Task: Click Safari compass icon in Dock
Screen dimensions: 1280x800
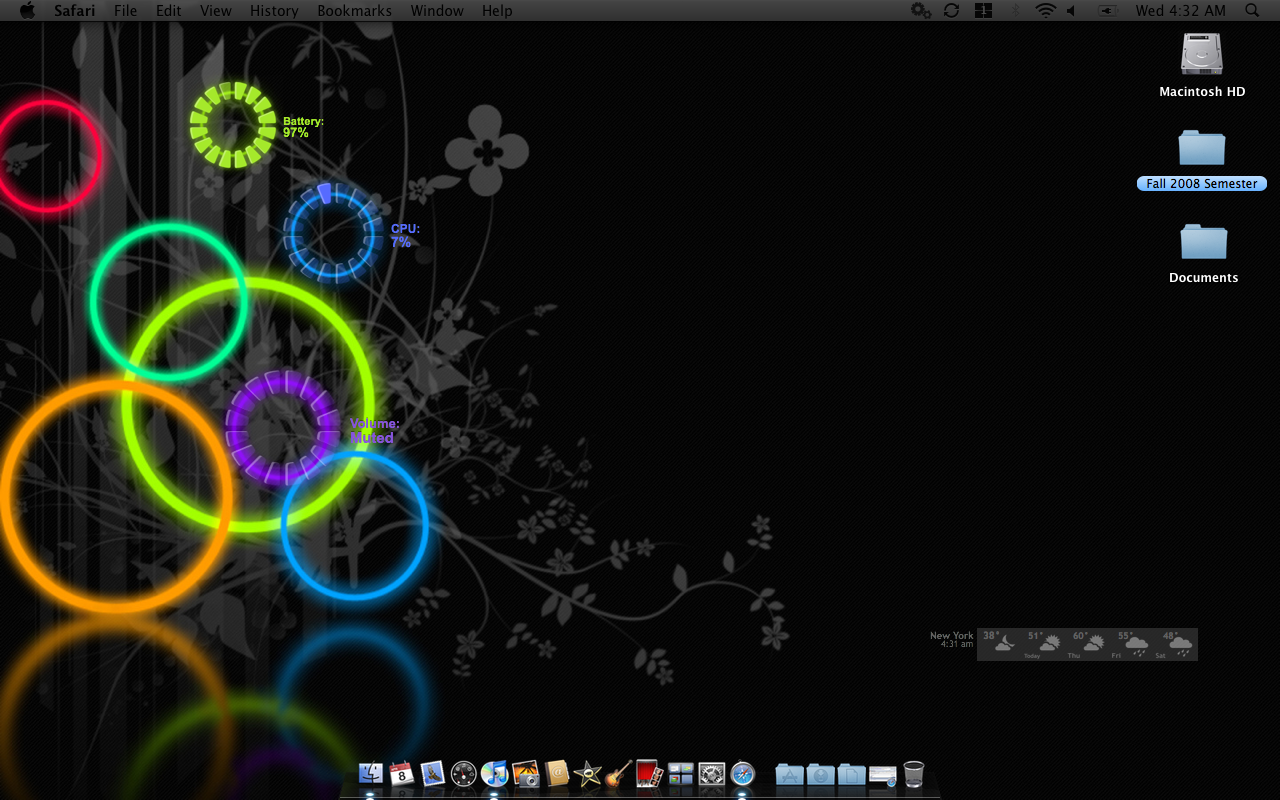Action: click(x=742, y=773)
